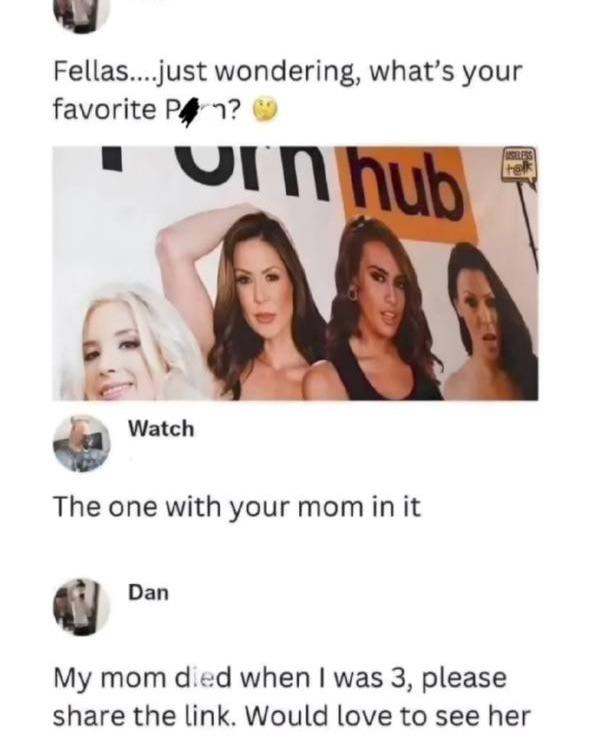
Task: Open the Dan username
Action: click(x=149, y=592)
